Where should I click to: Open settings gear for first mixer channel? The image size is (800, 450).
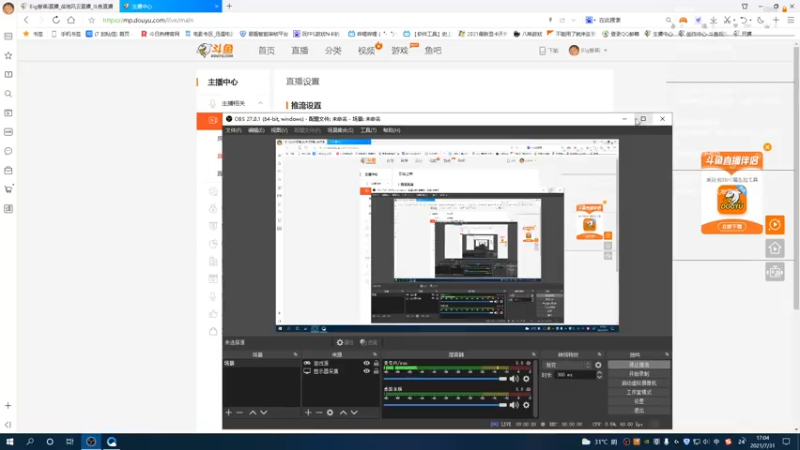coord(526,379)
